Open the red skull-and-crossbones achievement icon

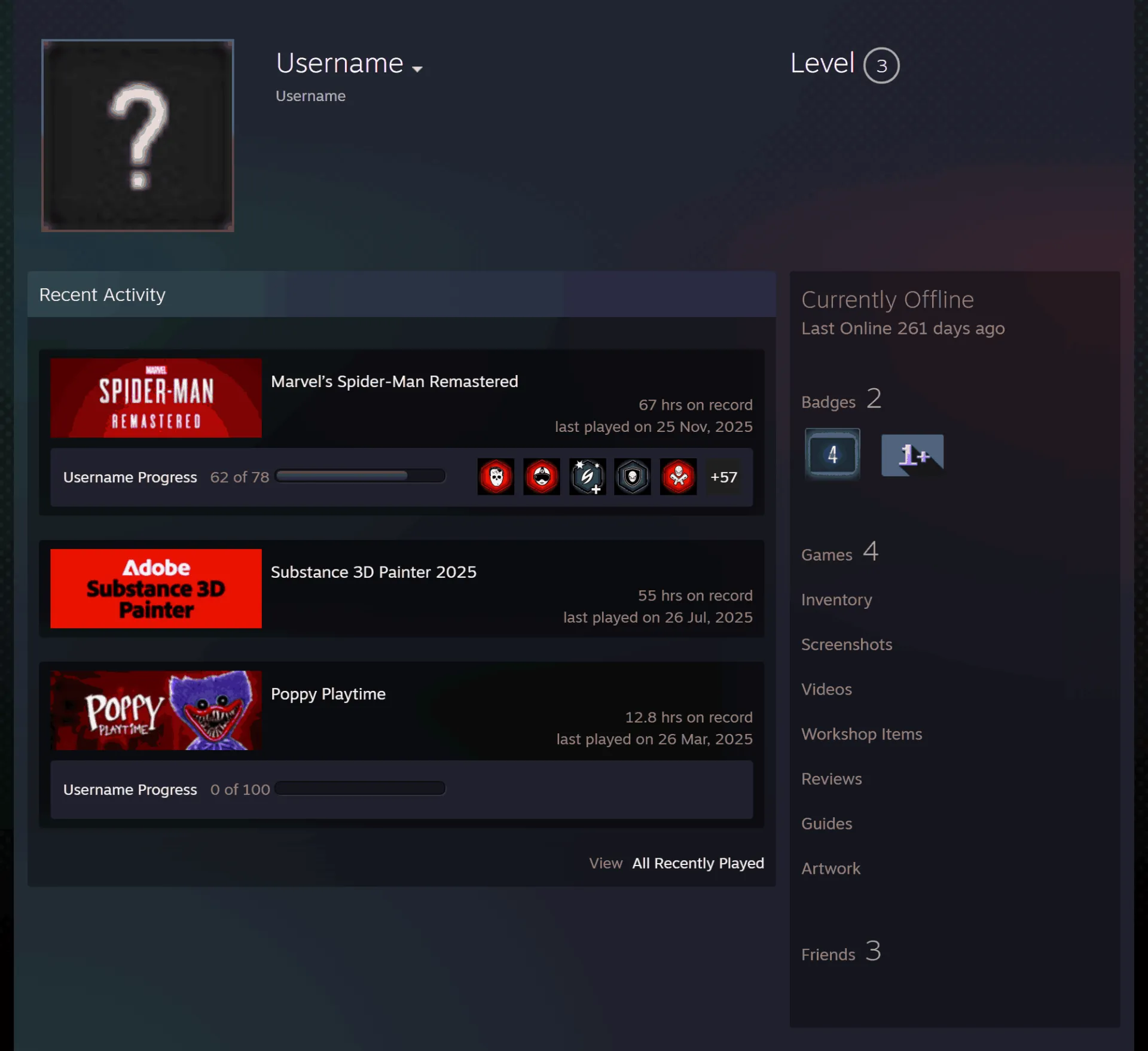pos(678,477)
